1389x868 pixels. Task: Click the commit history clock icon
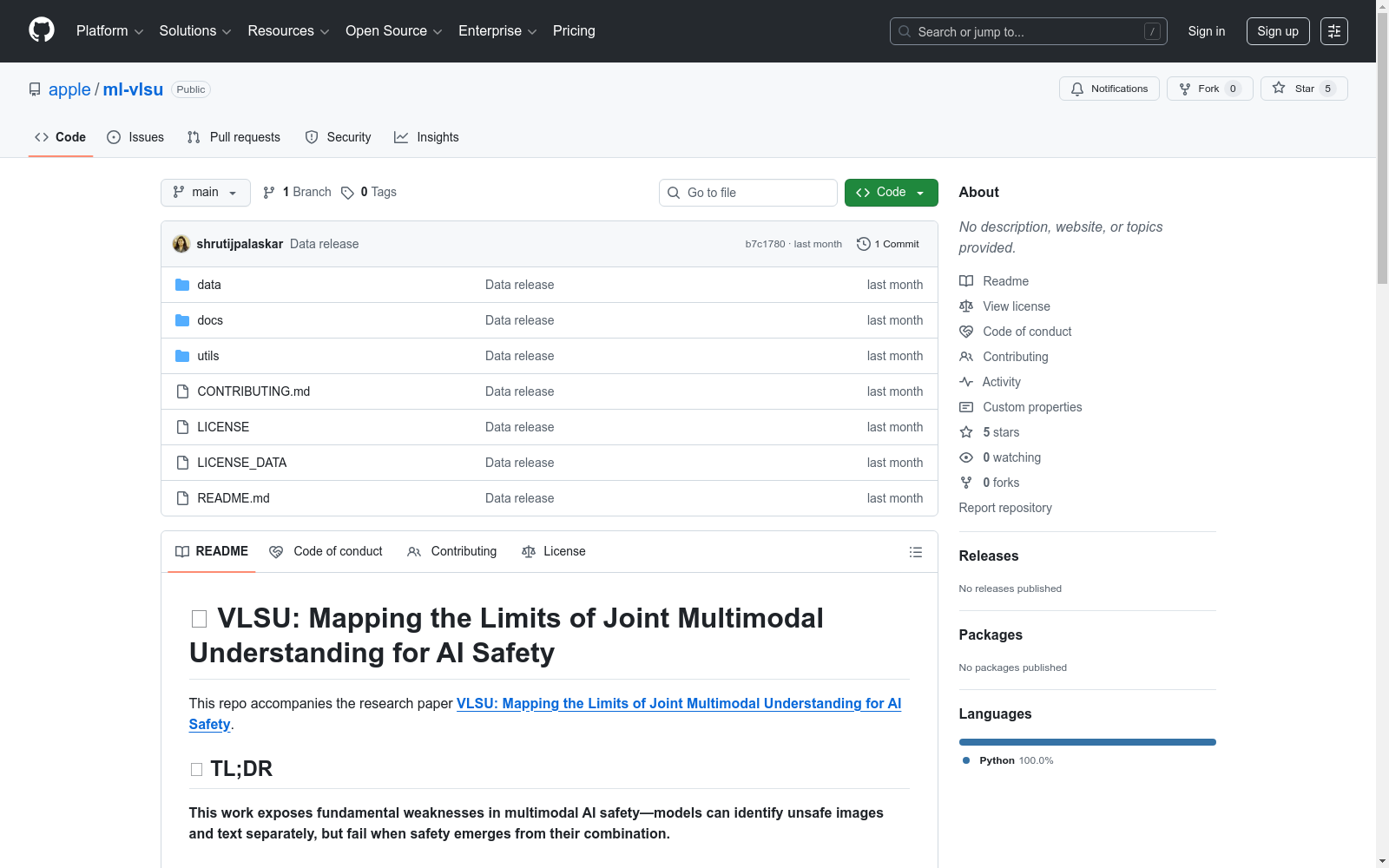[863, 244]
